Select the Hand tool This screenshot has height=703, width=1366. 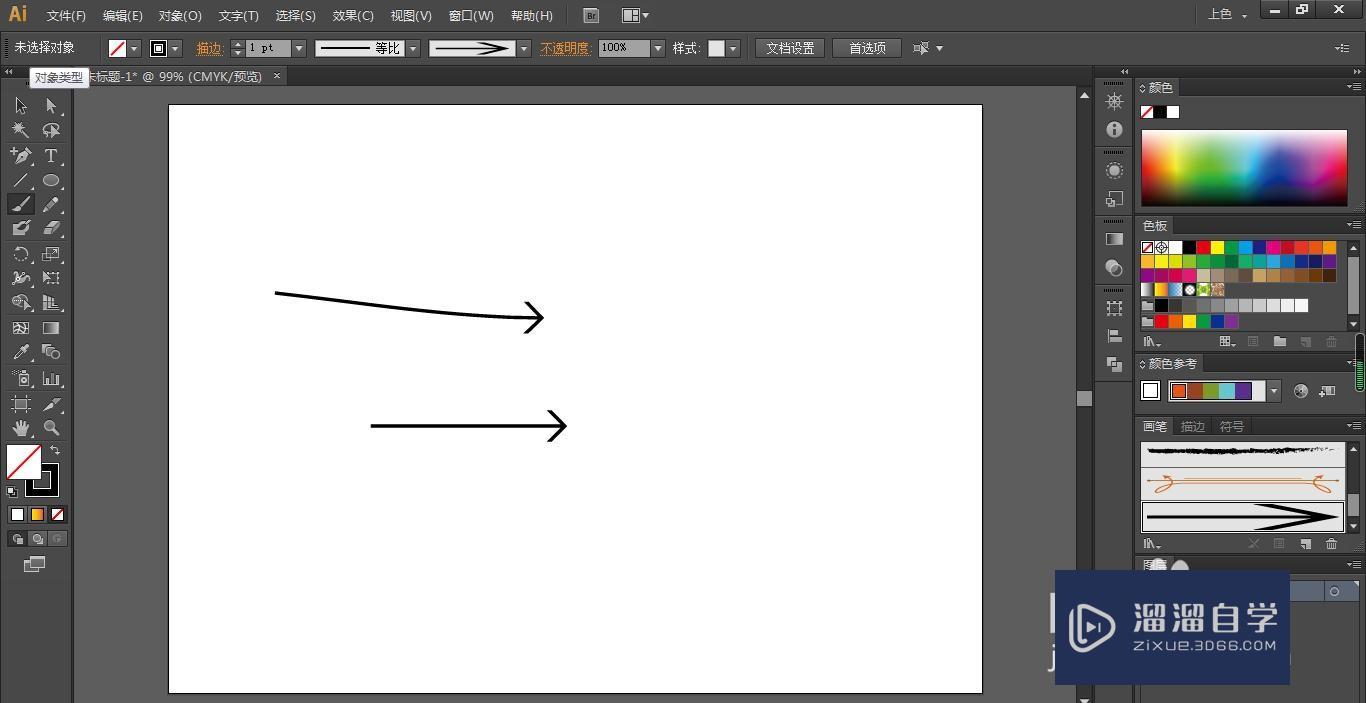click(x=21, y=428)
